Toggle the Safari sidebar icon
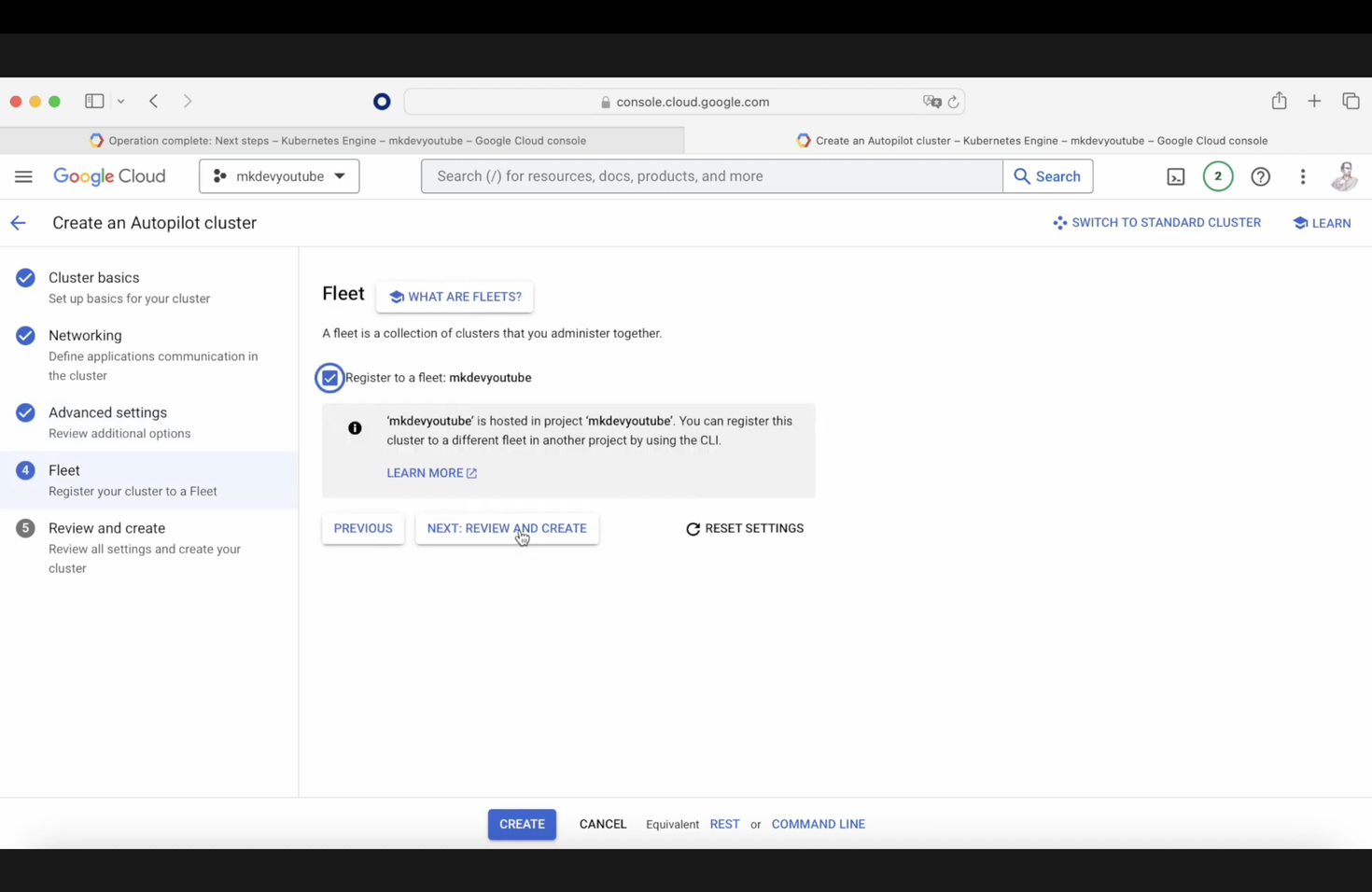 [x=94, y=101]
